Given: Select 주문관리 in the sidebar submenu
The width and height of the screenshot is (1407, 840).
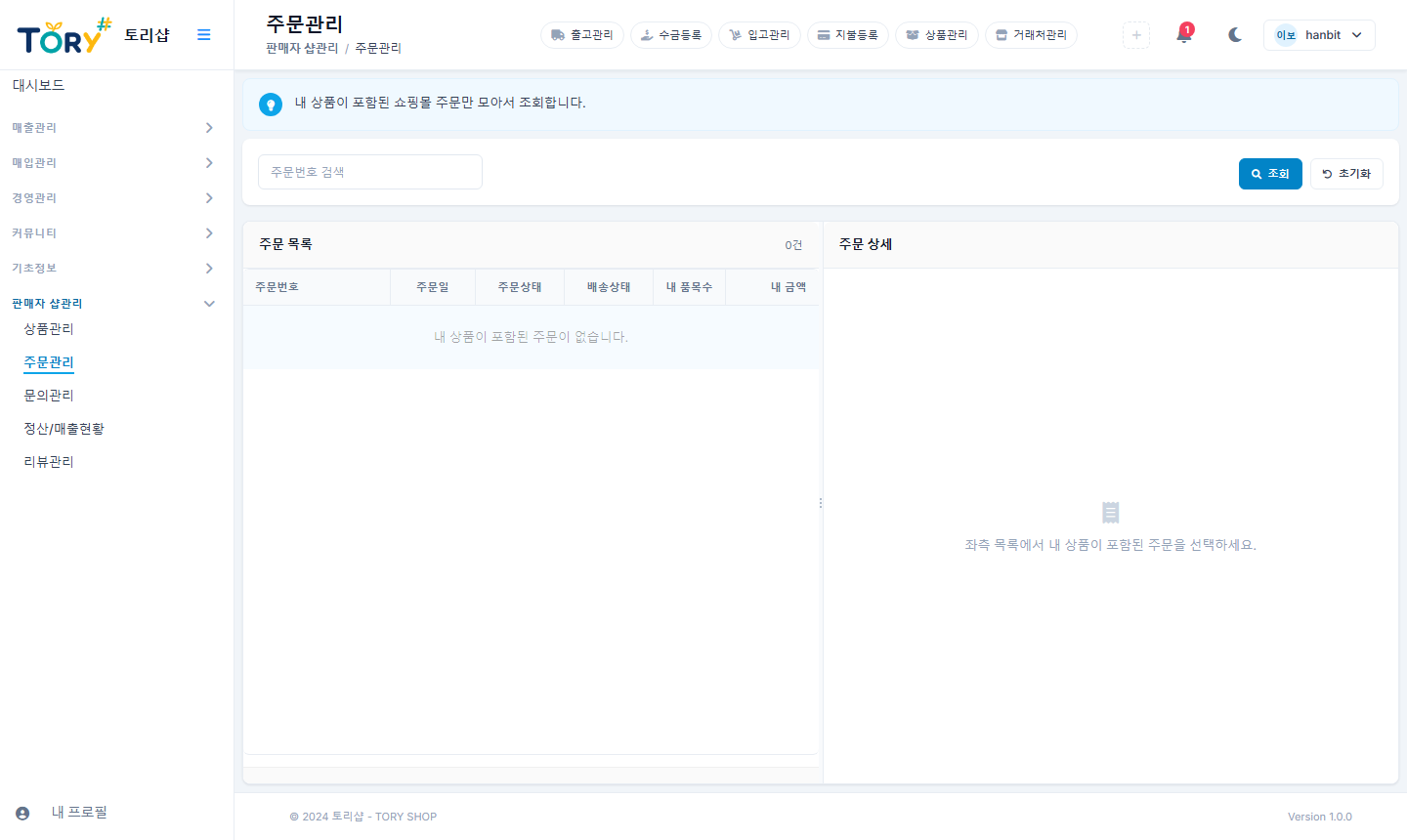Looking at the screenshot, I should pyautogui.click(x=49, y=362).
